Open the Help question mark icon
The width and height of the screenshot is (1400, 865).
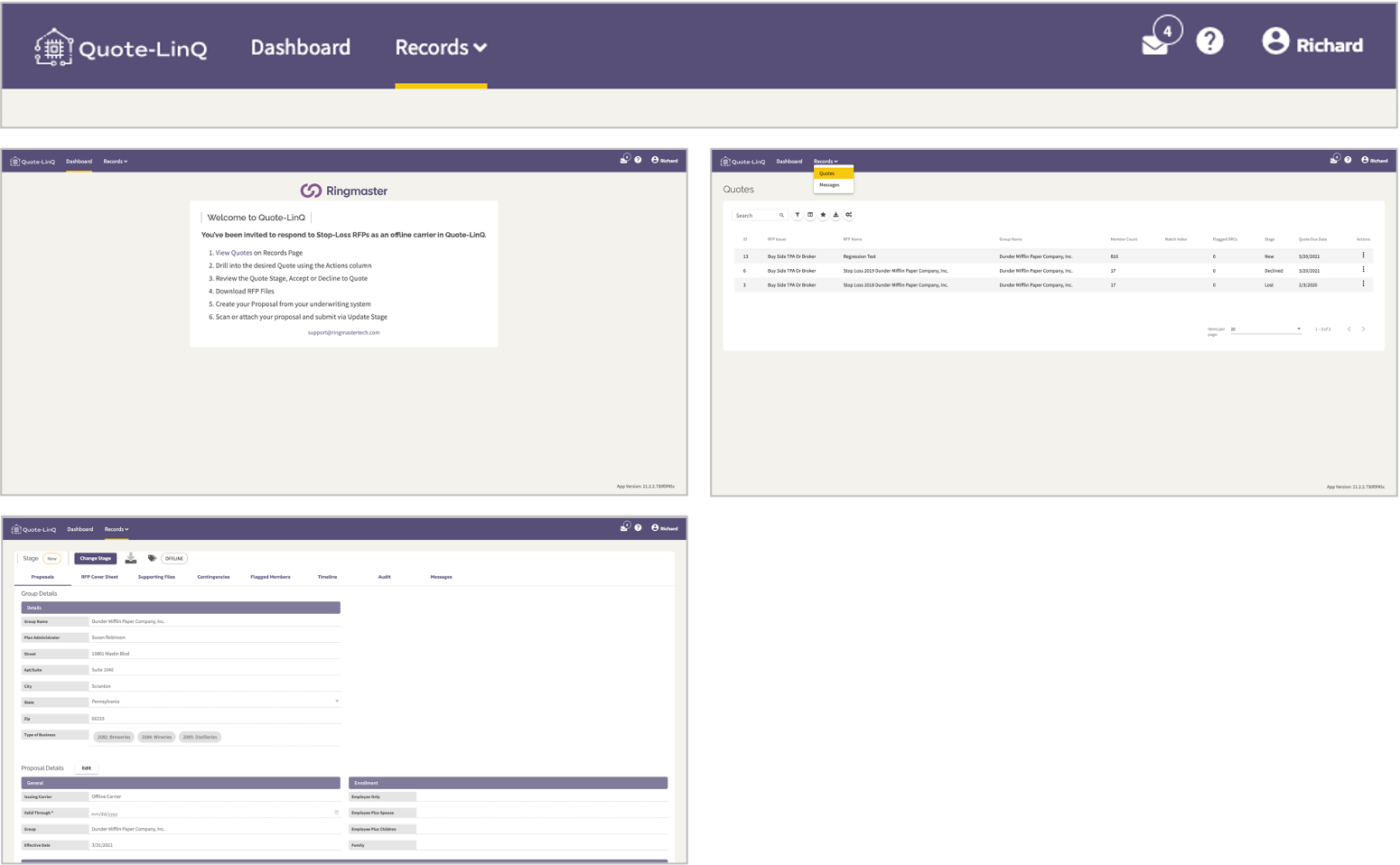tap(1209, 41)
